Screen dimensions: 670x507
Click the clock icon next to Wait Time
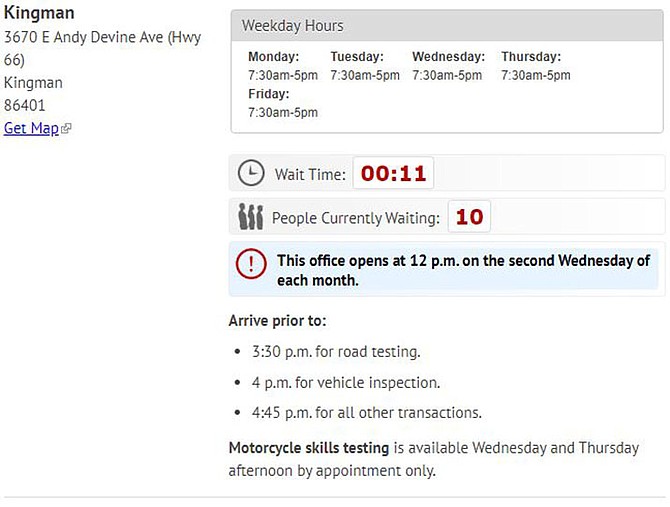[251, 173]
